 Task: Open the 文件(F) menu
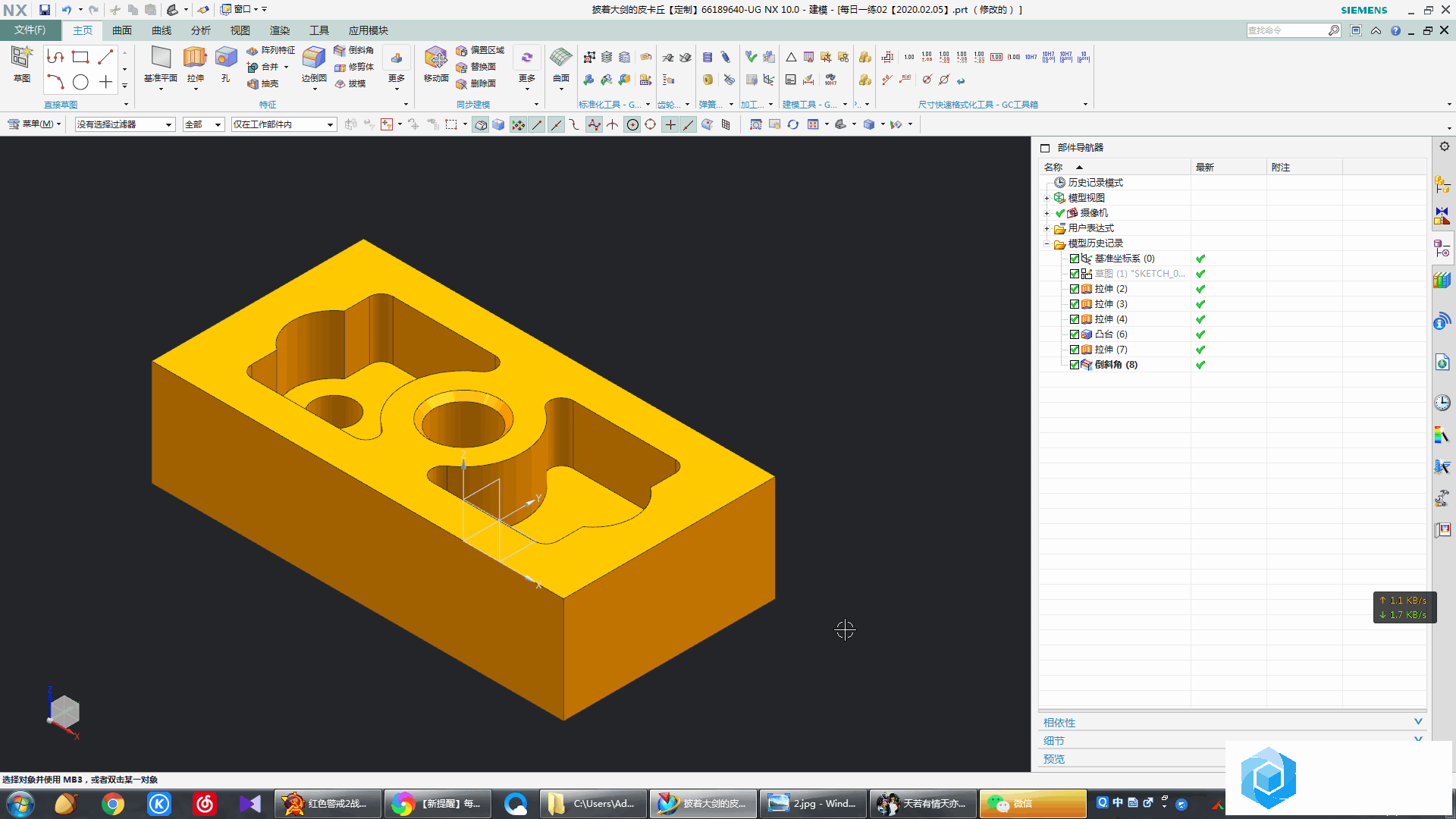[x=30, y=30]
